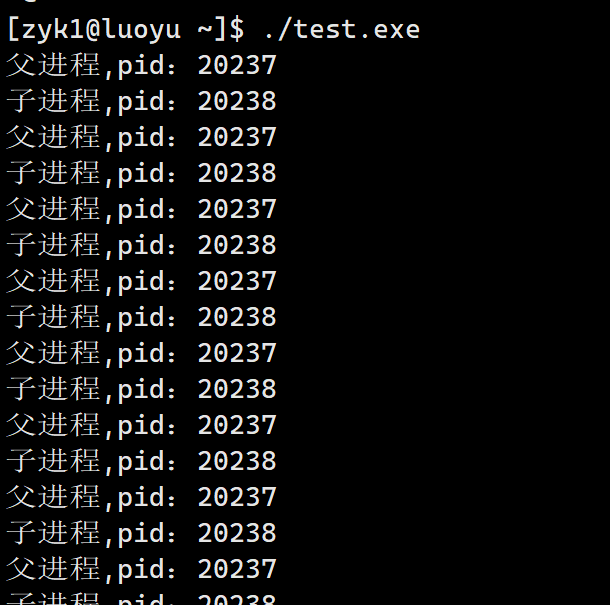Click the dollar sign of the shell prompt
Viewport: 610px width, 605px height.
point(237,30)
